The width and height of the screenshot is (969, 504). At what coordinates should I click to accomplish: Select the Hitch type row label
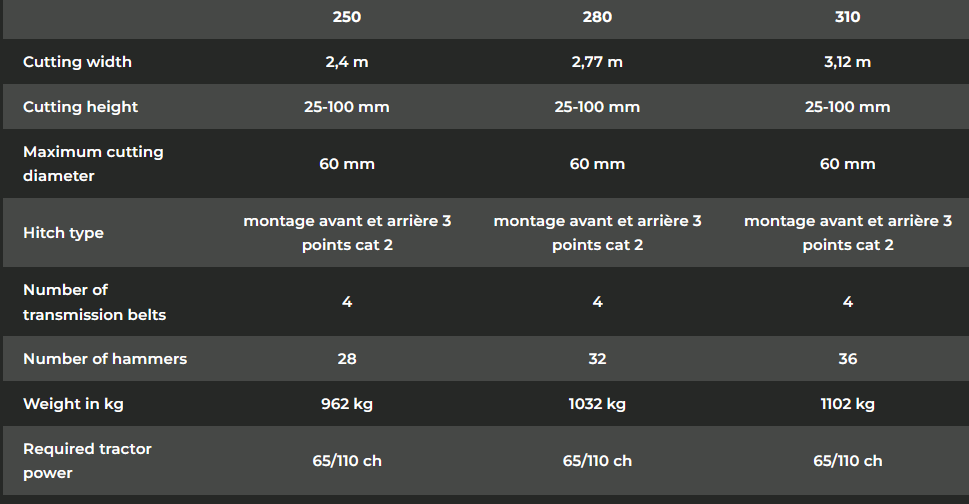[63, 233]
